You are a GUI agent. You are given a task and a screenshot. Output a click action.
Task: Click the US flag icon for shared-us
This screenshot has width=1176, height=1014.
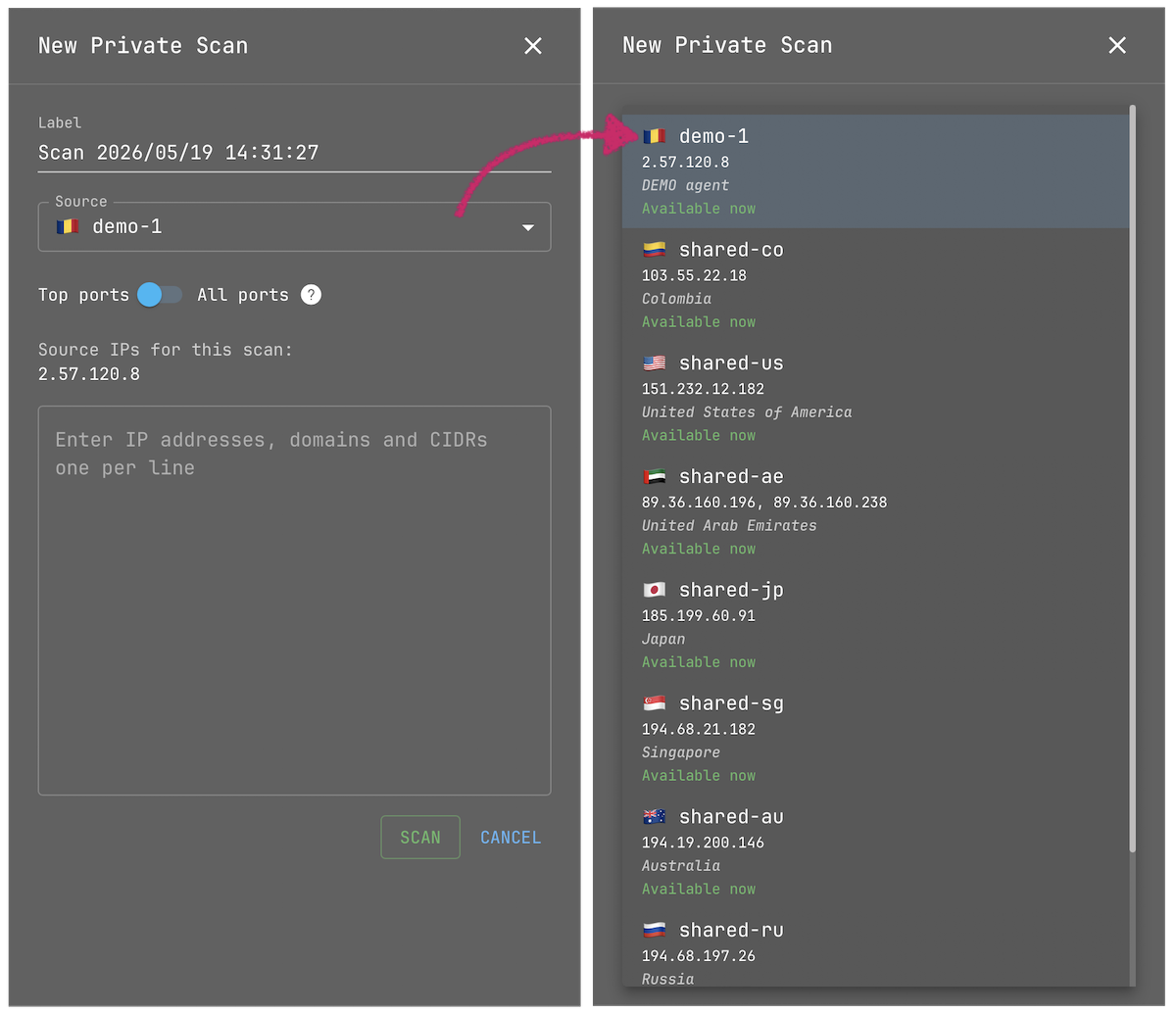654,363
